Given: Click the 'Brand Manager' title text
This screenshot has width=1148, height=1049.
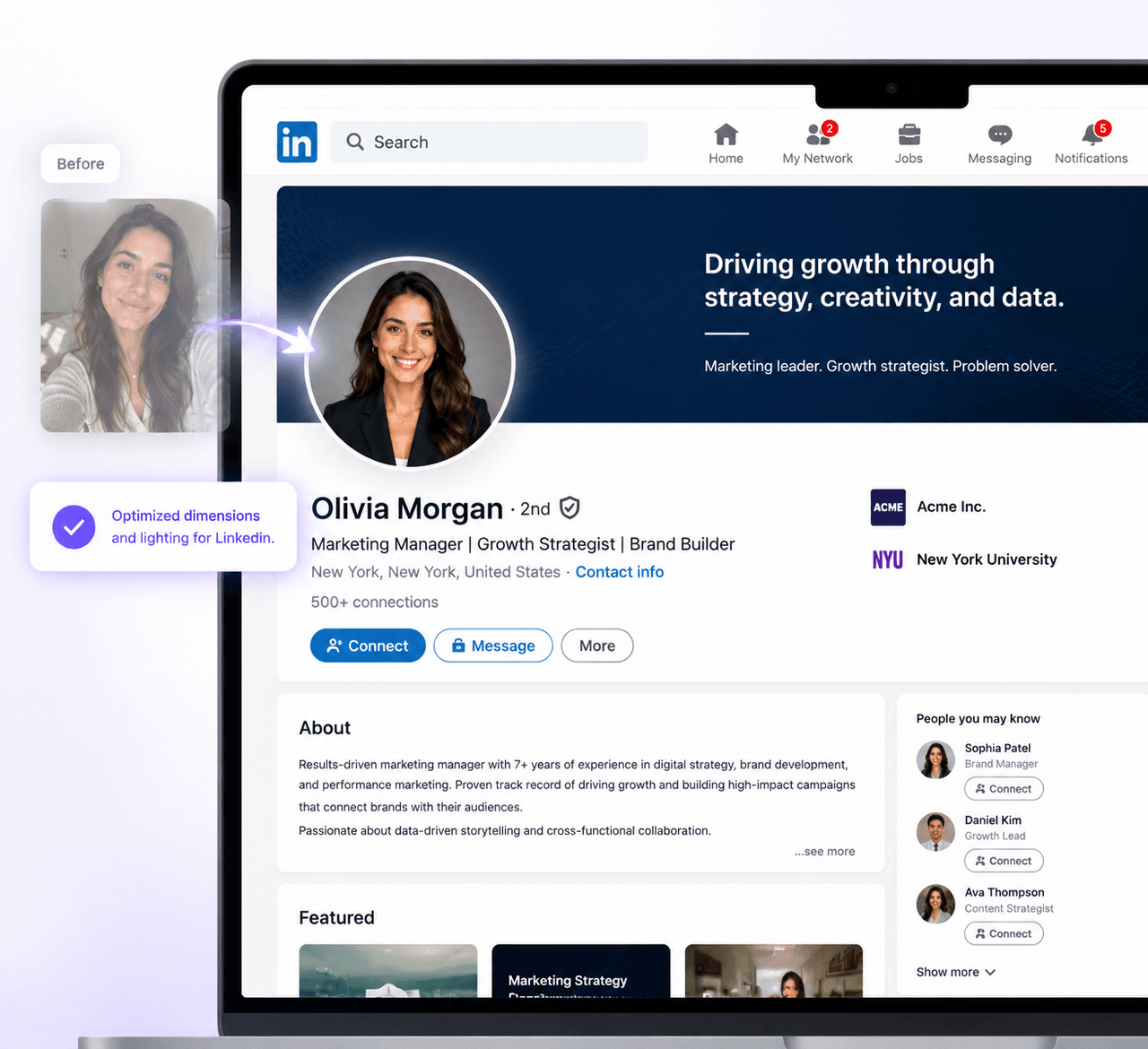Looking at the screenshot, I should click(1001, 764).
